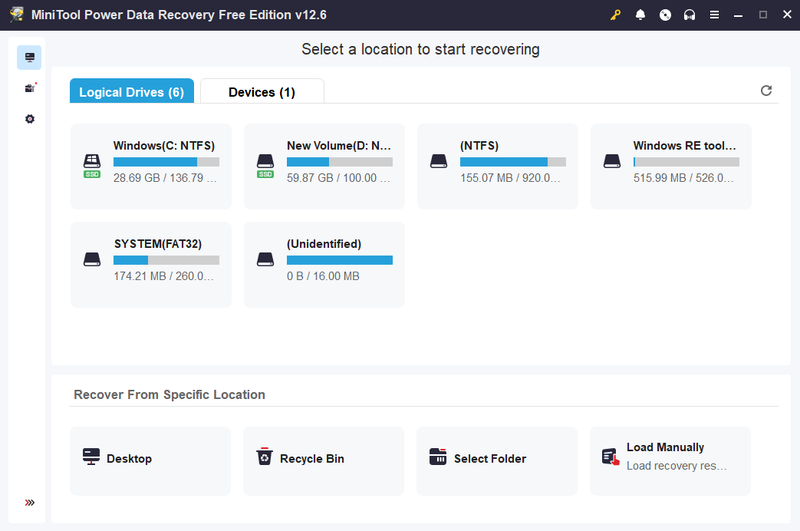Select the SYSTEM(FAT32) label
This screenshot has height=531, width=800.
click(x=158, y=244)
